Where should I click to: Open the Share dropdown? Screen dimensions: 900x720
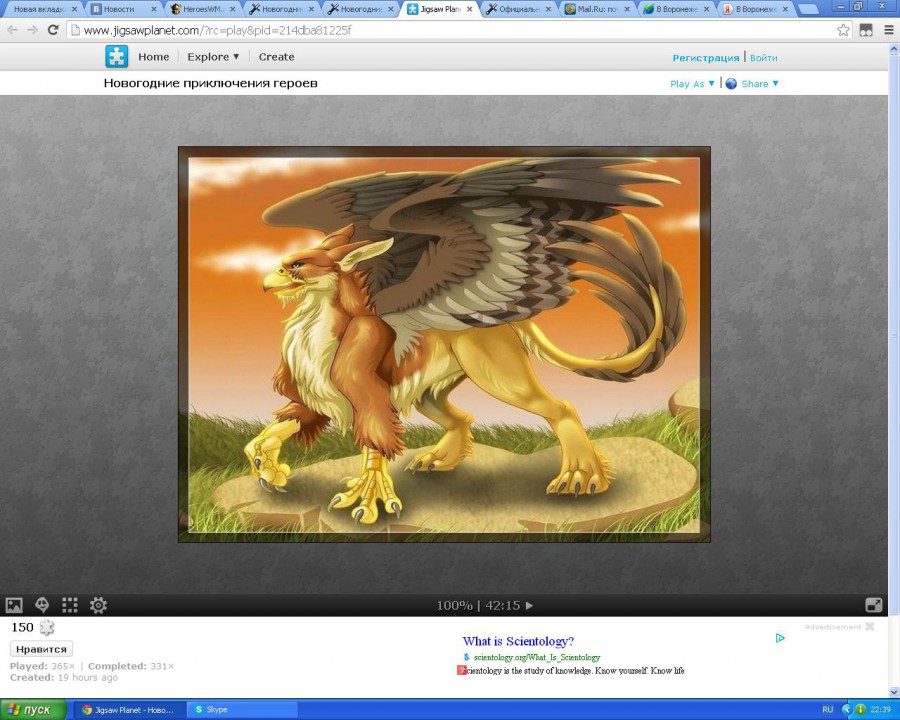(x=760, y=84)
